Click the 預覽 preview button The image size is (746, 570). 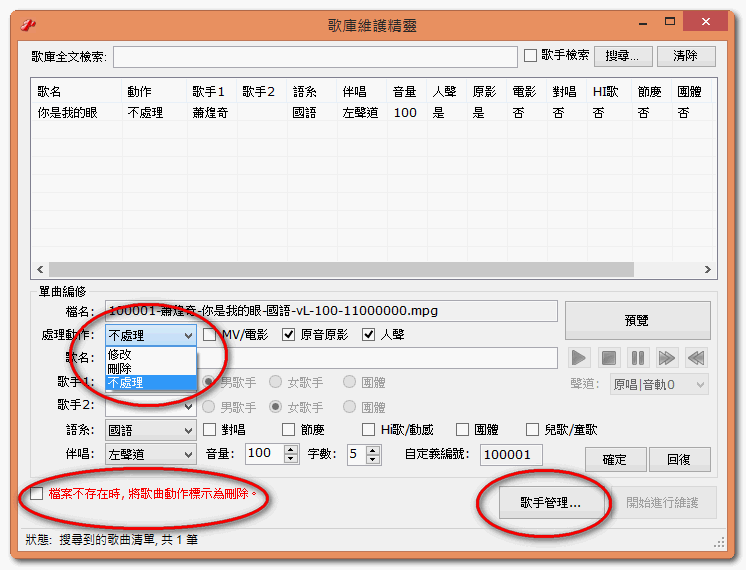(637, 321)
